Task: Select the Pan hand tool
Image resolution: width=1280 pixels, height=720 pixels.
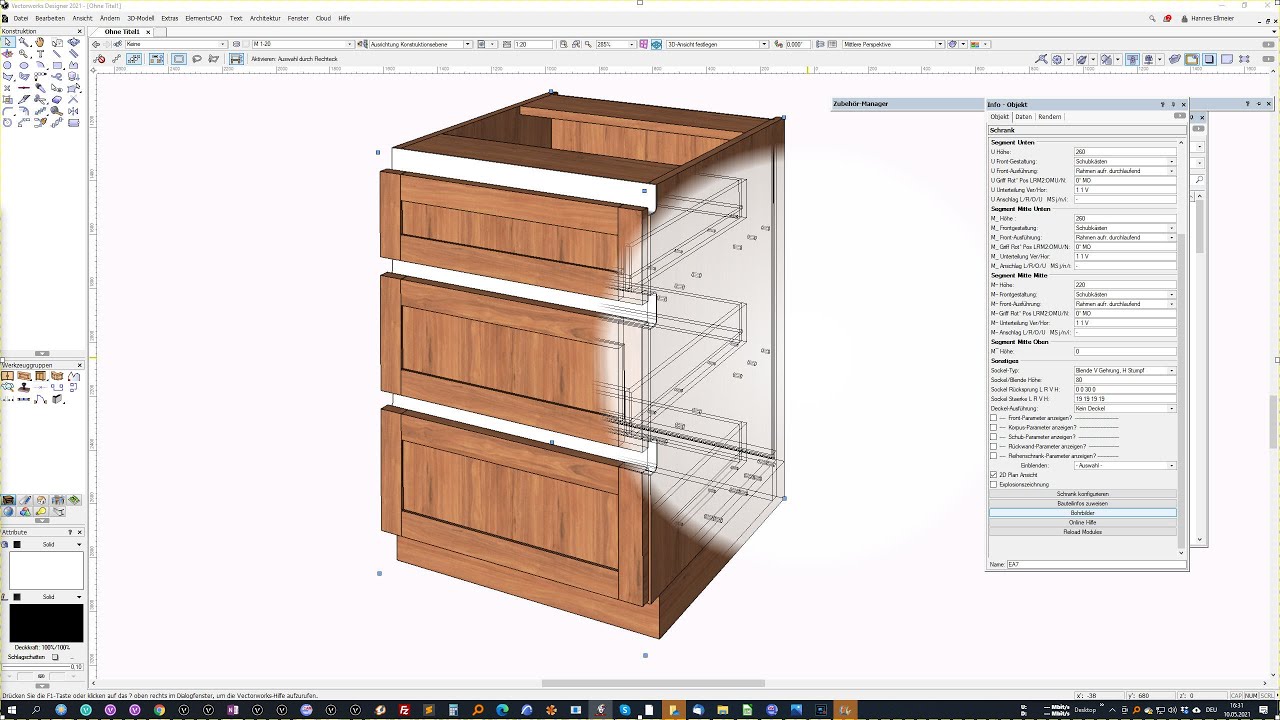Action: pyautogui.click(x=39, y=42)
